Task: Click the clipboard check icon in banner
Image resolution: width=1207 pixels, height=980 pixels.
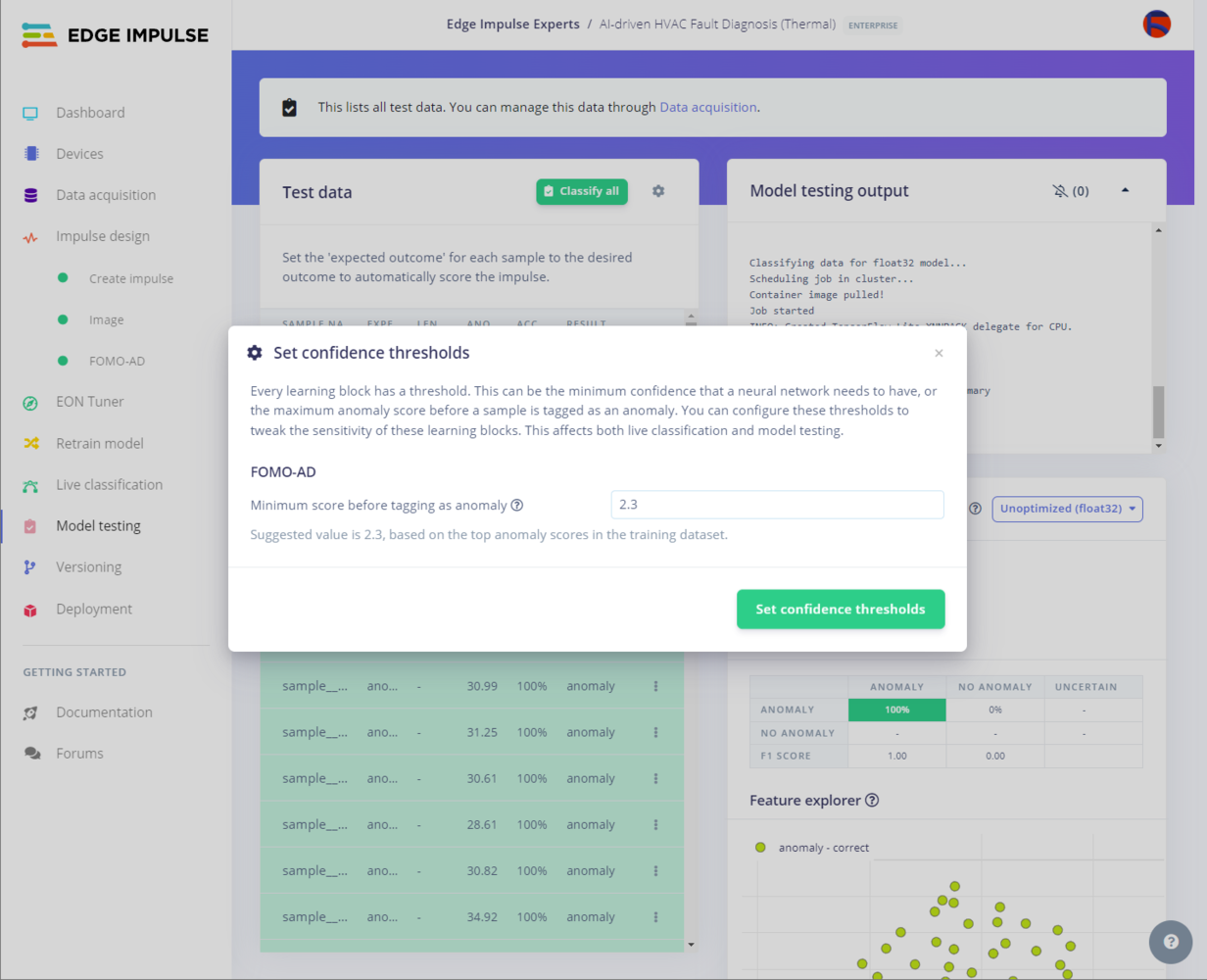Action: 289,107
